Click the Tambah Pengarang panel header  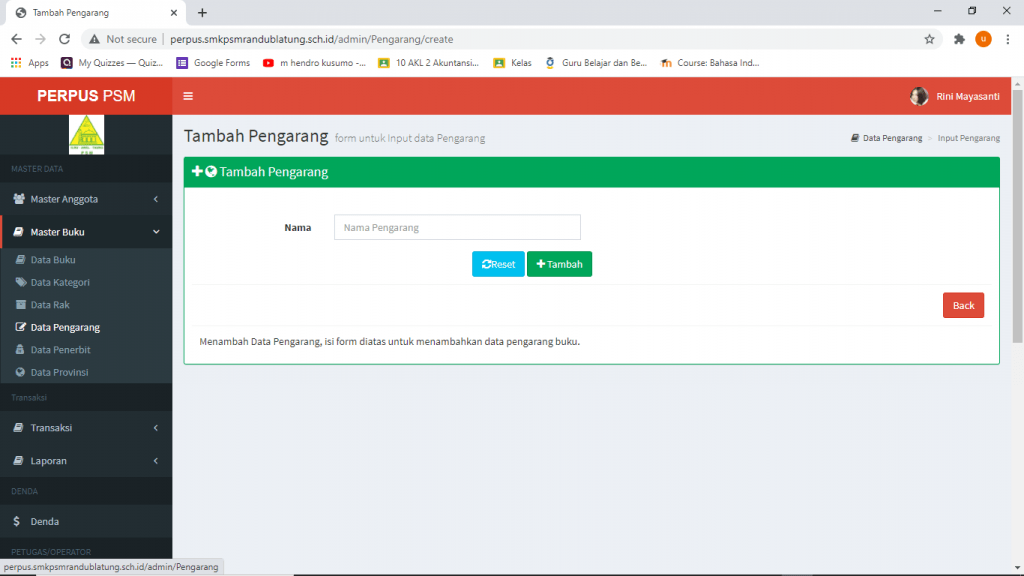592,172
